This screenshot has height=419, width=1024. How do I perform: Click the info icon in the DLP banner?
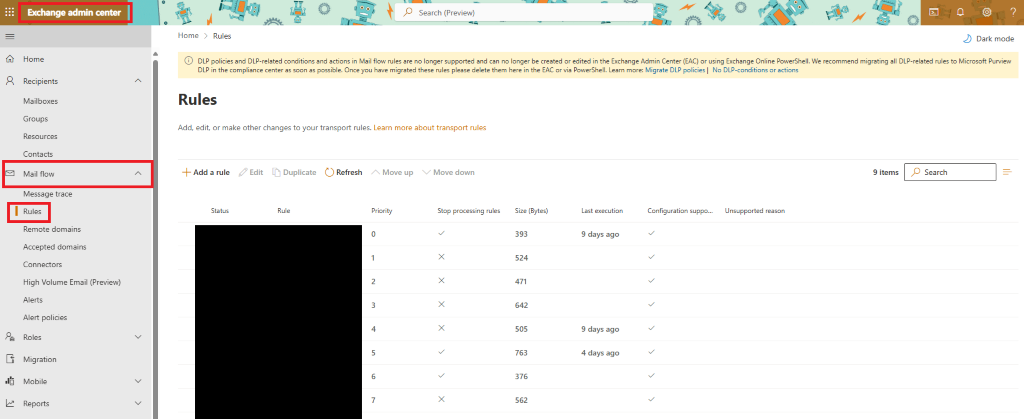(189, 61)
